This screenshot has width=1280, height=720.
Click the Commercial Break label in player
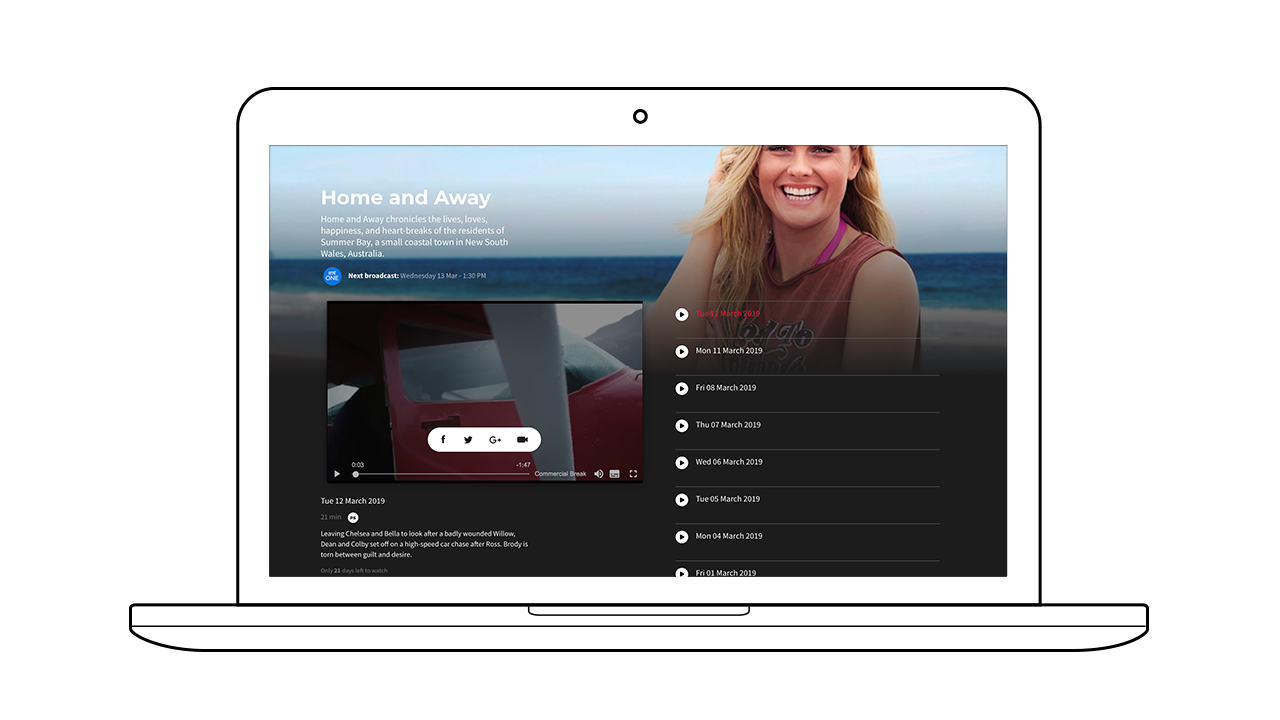pos(560,474)
